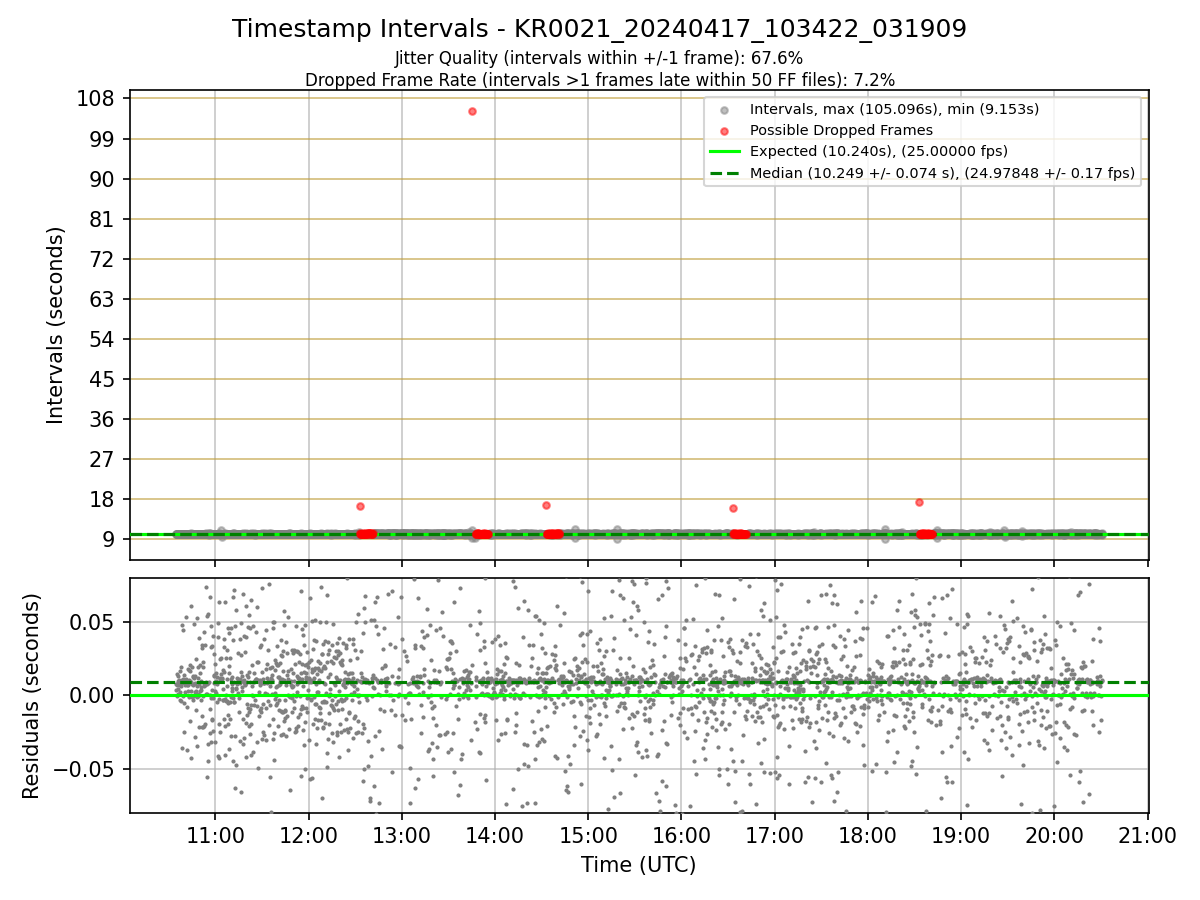Click the '18:00' time tick label
The image size is (1200, 900).
click(867, 838)
